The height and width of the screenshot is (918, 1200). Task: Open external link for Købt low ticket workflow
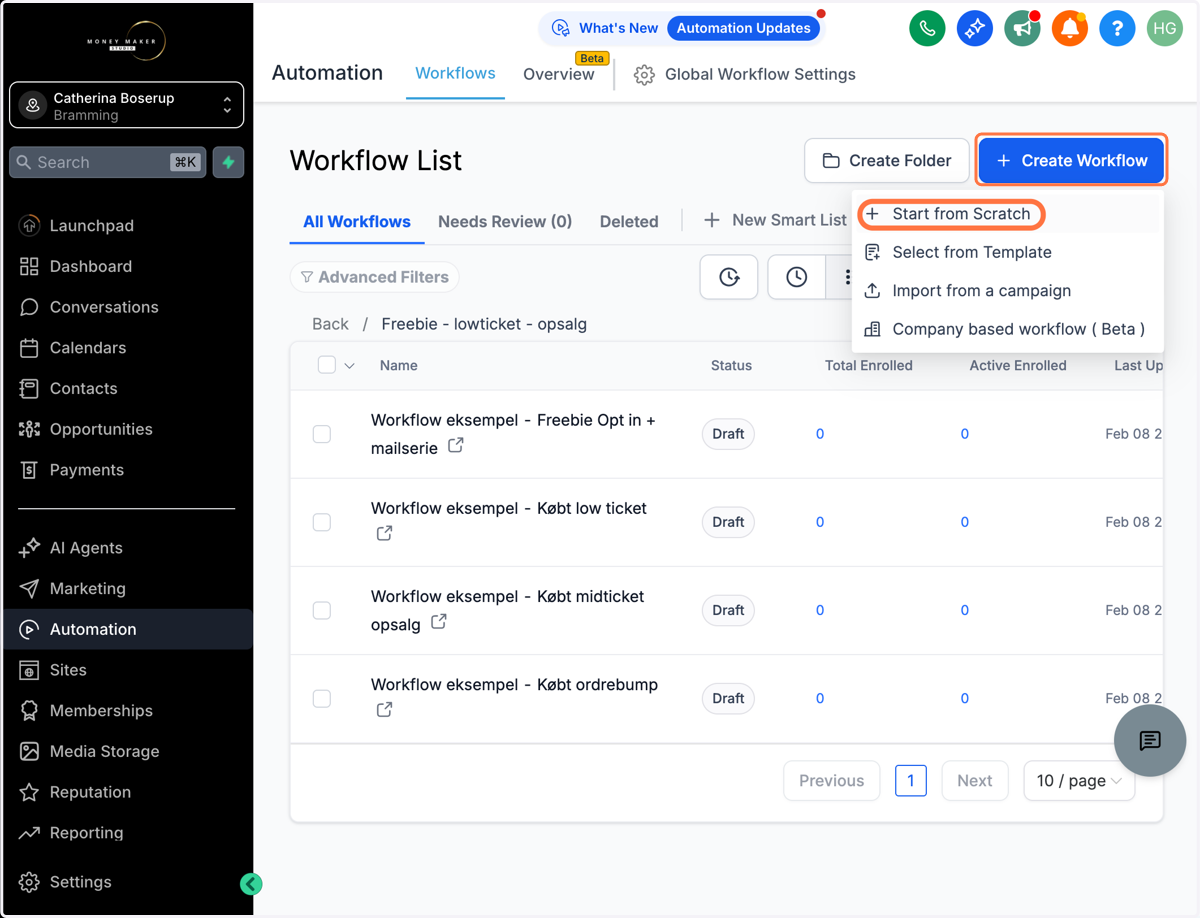pos(384,534)
